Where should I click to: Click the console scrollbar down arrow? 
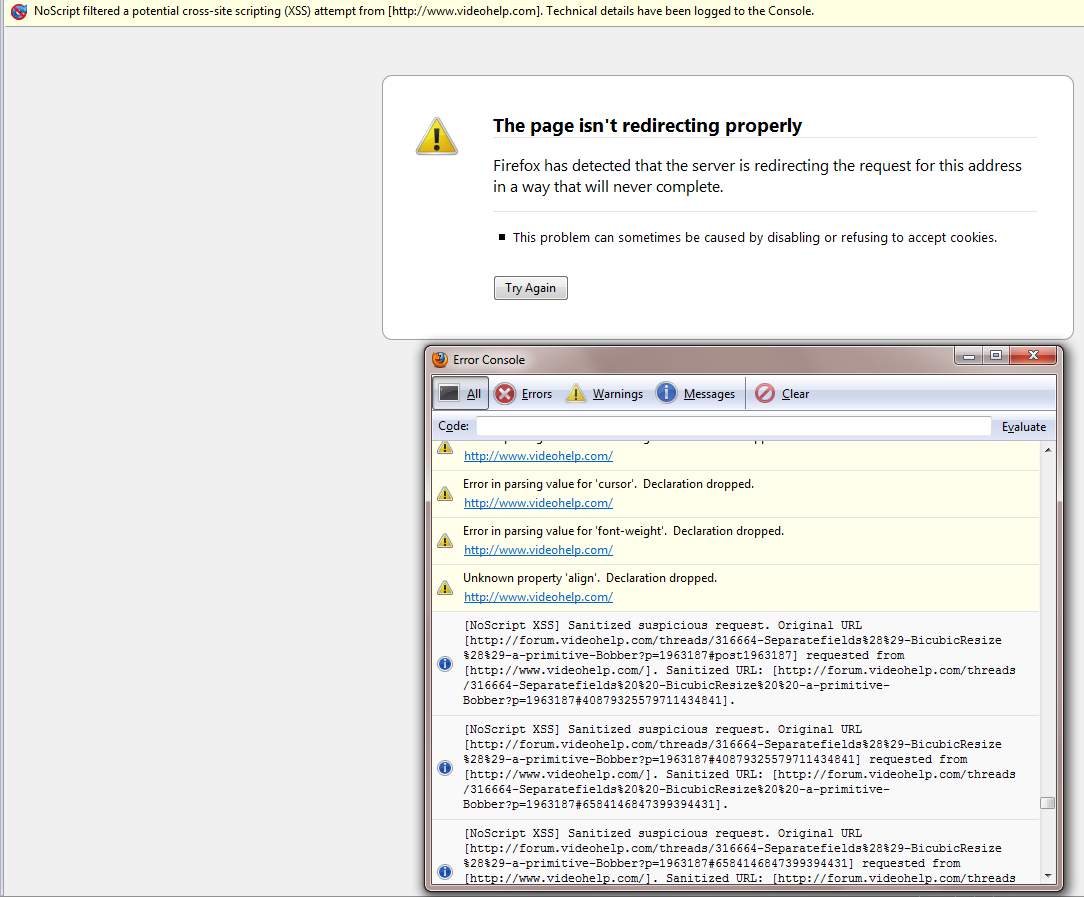tap(1048, 876)
